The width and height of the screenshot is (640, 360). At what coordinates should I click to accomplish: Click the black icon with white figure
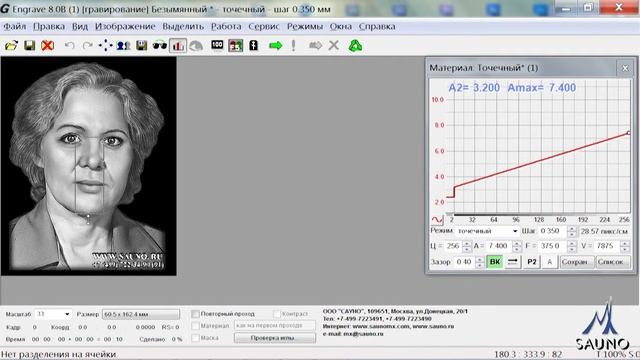coord(253,45)
